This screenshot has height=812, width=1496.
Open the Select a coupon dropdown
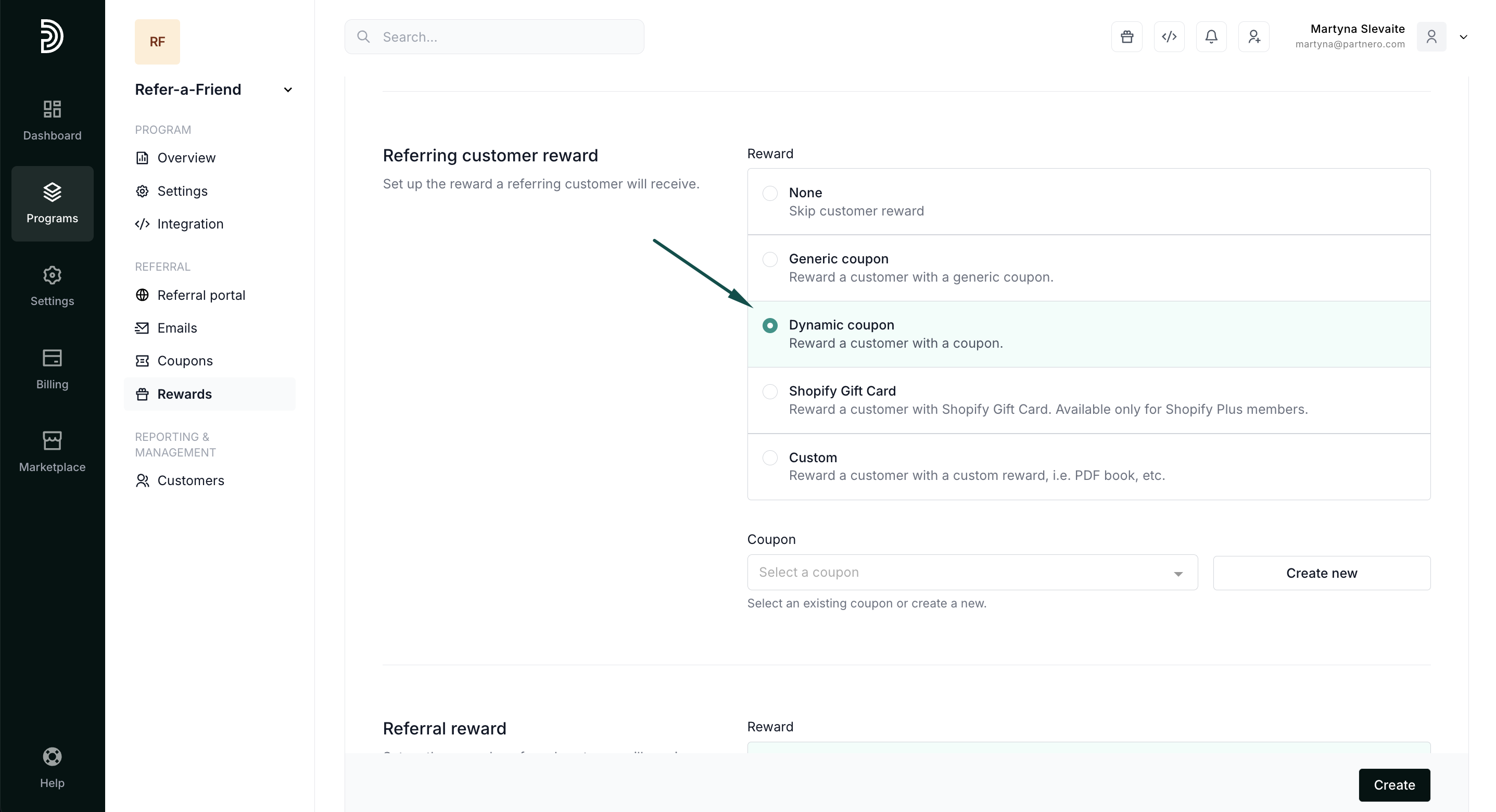[972, 572]
